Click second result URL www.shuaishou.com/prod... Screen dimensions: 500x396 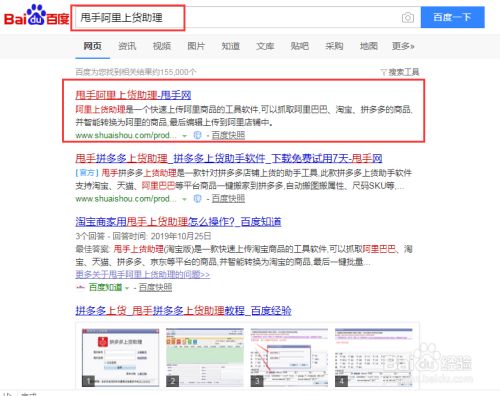coord(126,199)
